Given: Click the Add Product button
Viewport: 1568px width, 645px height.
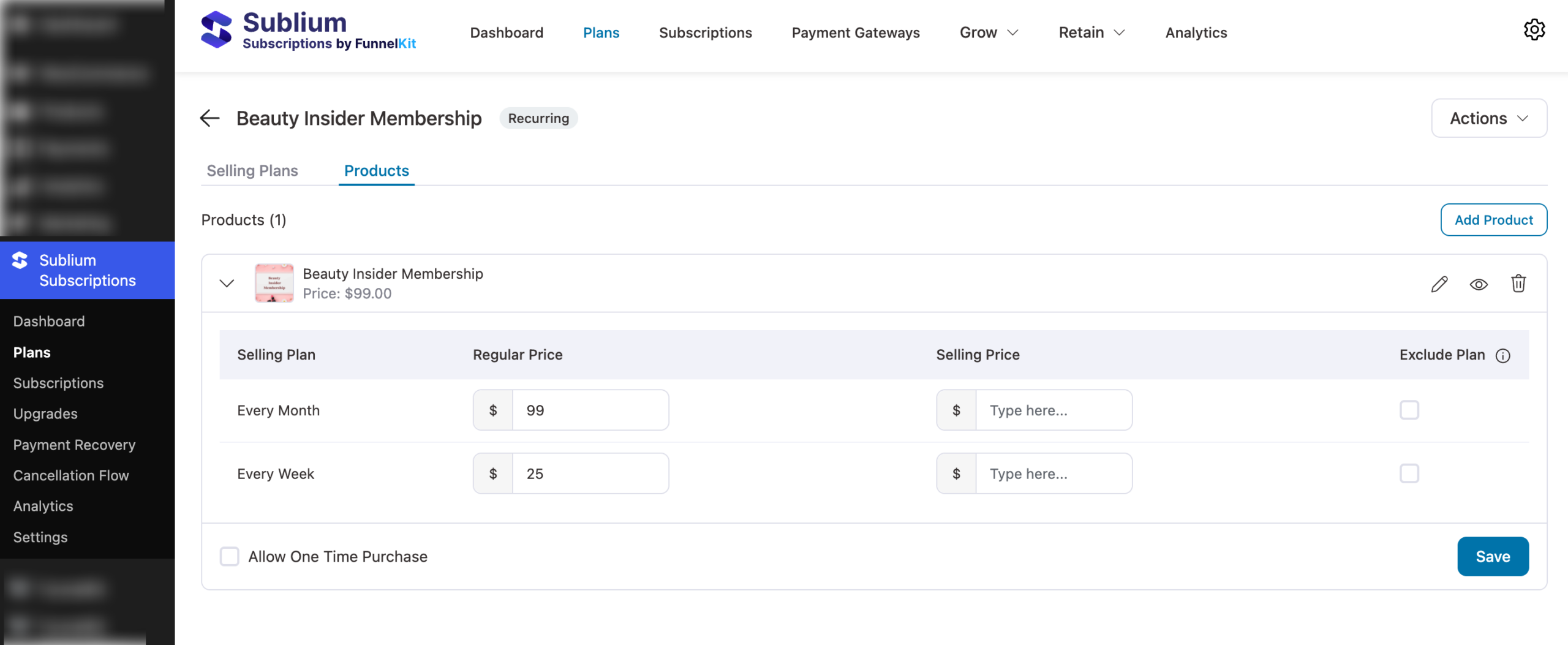Looking at the screenshot, I should point(1493,220).
